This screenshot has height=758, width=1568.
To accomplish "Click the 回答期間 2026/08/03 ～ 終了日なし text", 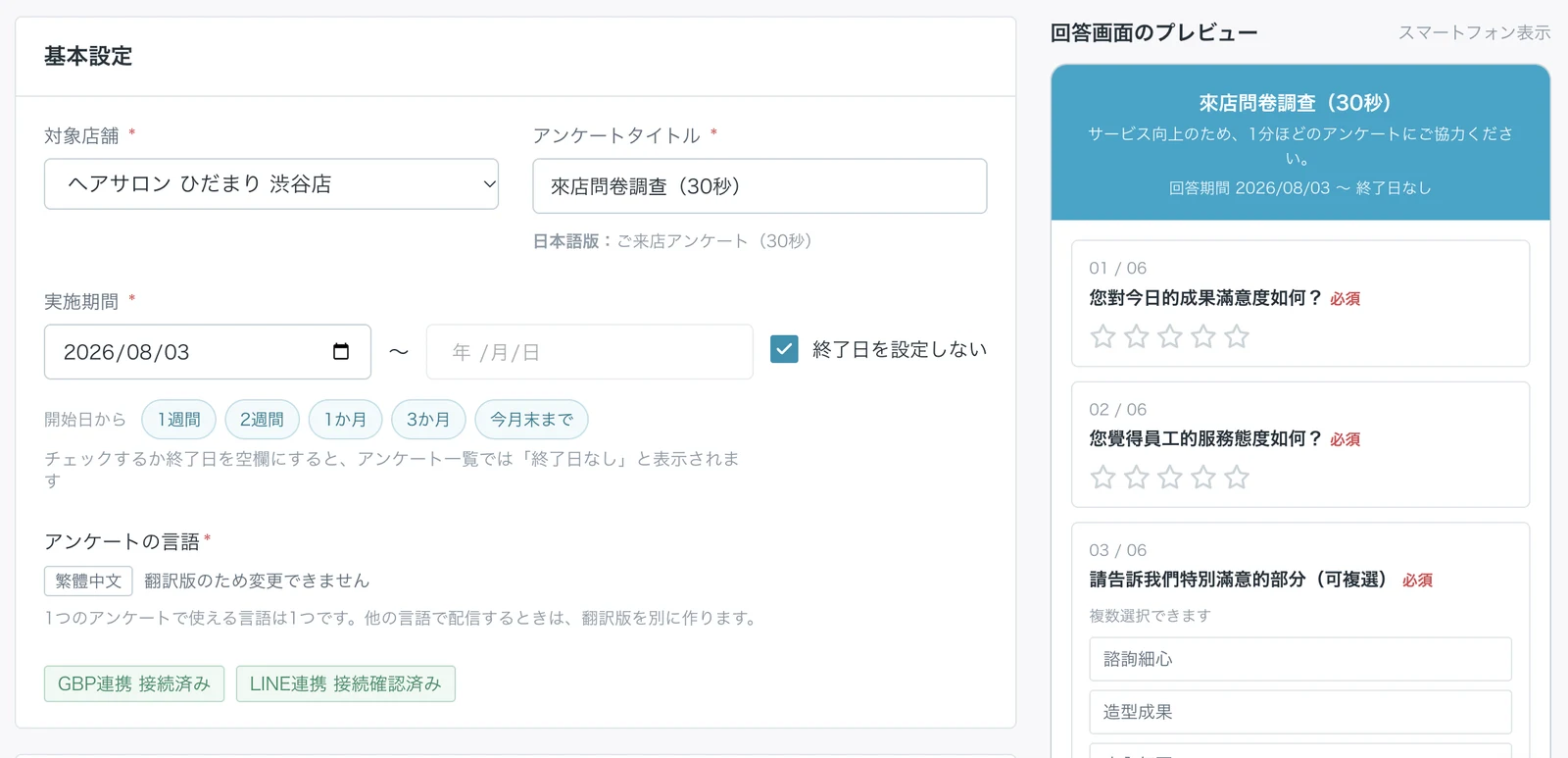I will [1300, 188].
